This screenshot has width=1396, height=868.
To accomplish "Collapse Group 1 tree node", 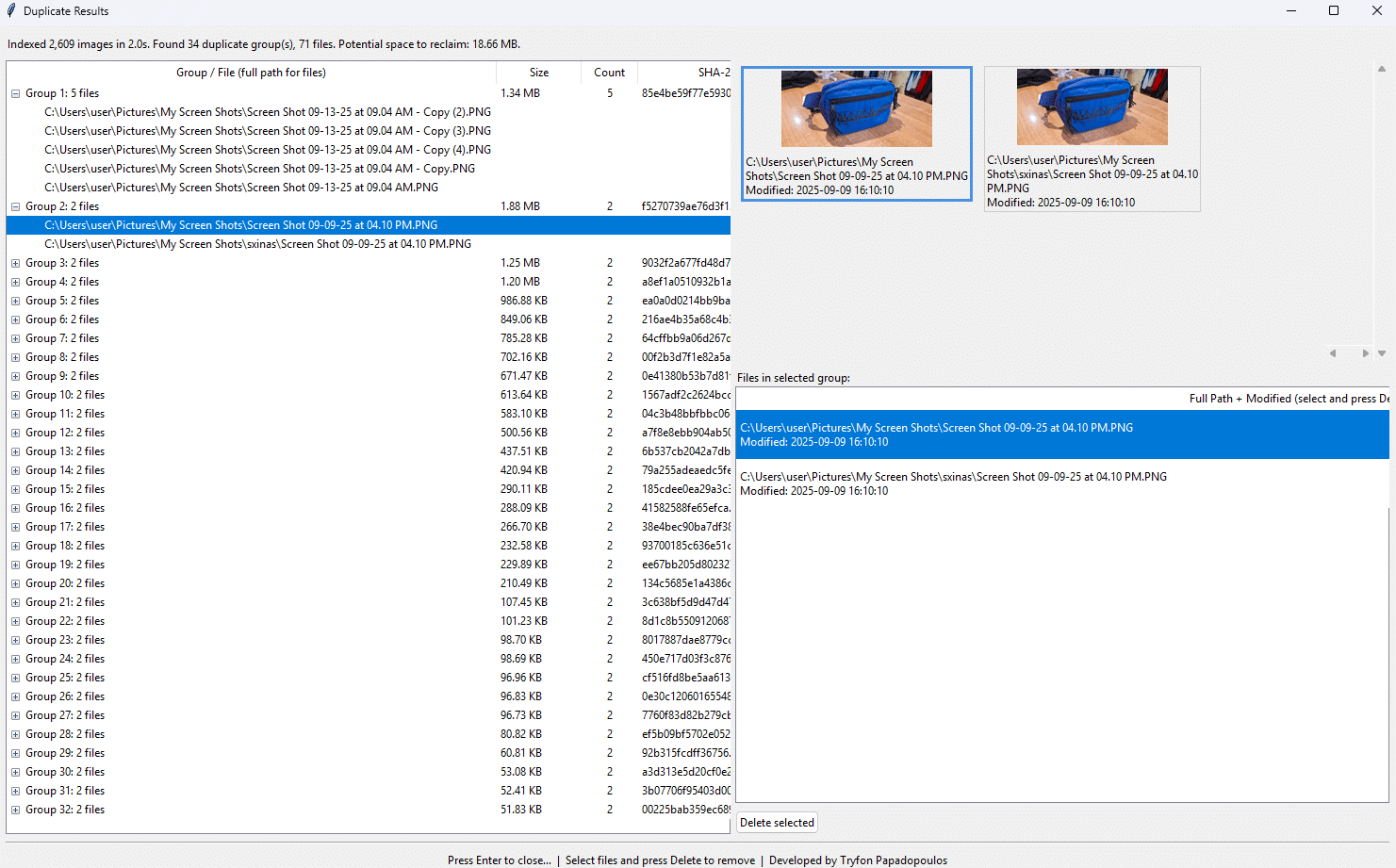I will point(15,93).
